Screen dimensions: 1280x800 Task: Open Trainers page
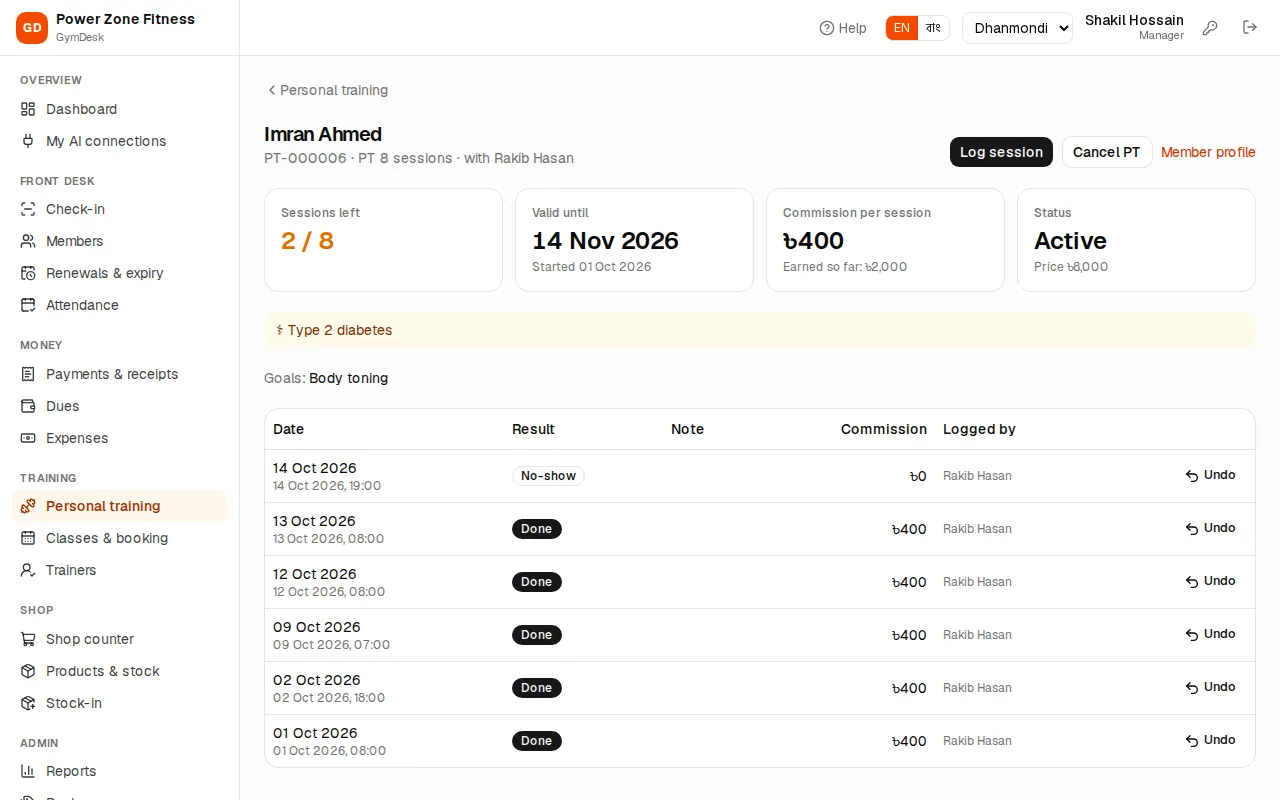(120, 570)
